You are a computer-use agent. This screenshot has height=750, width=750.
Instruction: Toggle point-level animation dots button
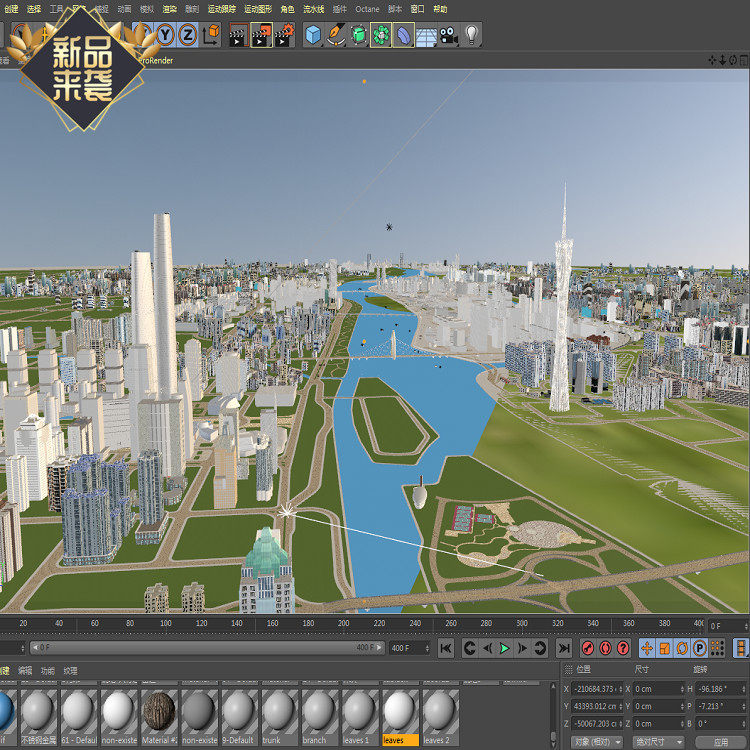point(717,649)
